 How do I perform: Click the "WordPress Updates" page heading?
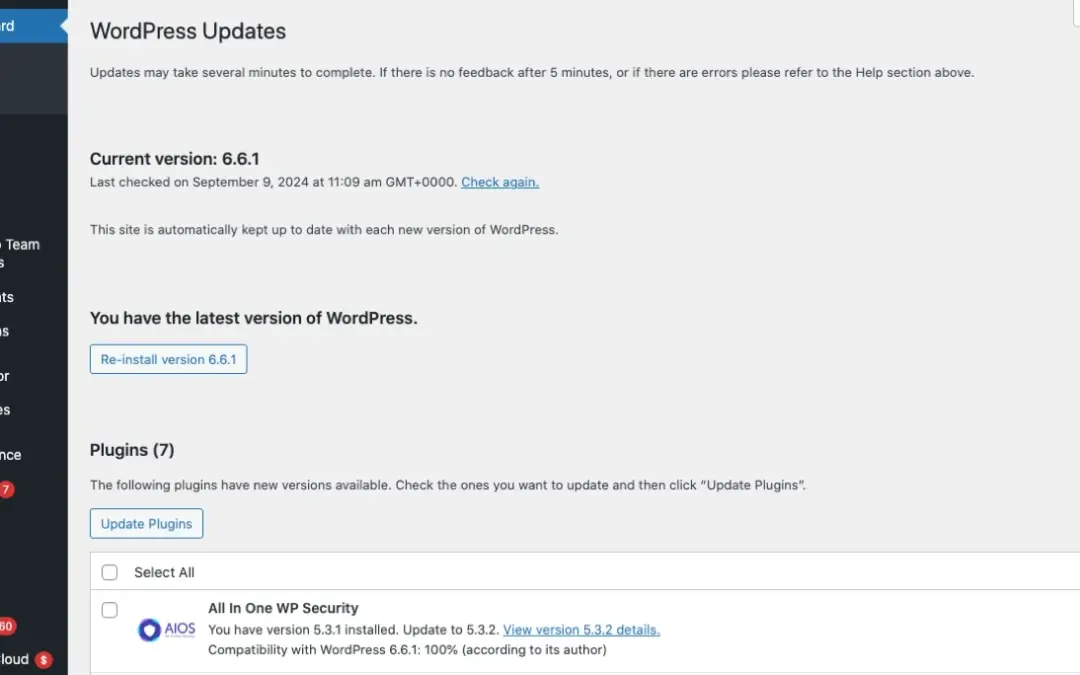[188, 31]
